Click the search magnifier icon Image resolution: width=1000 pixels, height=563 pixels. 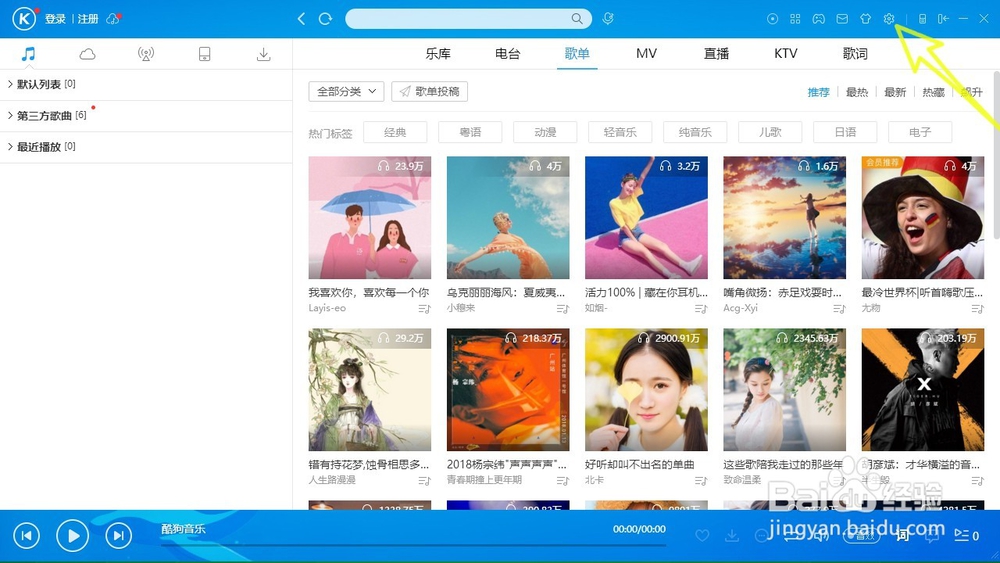[x=577, y=19]
